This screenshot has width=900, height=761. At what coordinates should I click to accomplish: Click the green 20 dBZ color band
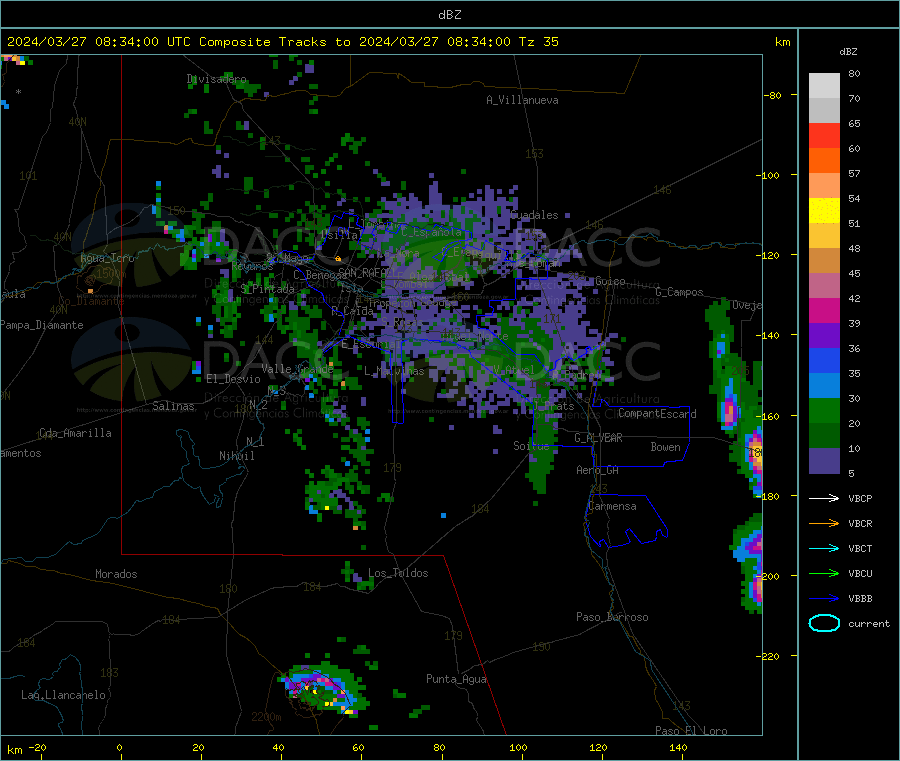[824, 410]
